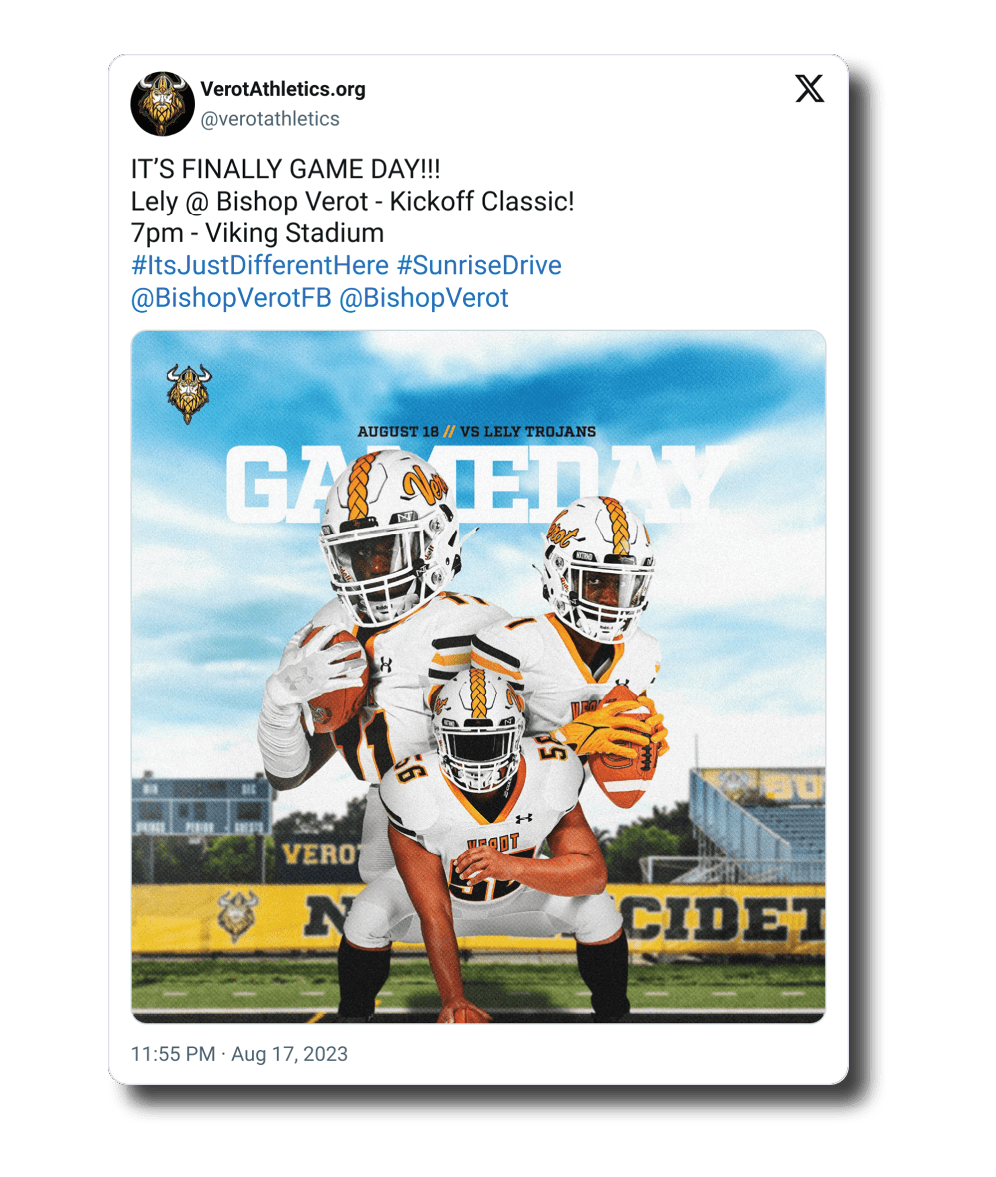The width and height of the screenshot is (996, 1177).
Task: Click the VEROT wall sign behind players
Action: click(321, 854)
